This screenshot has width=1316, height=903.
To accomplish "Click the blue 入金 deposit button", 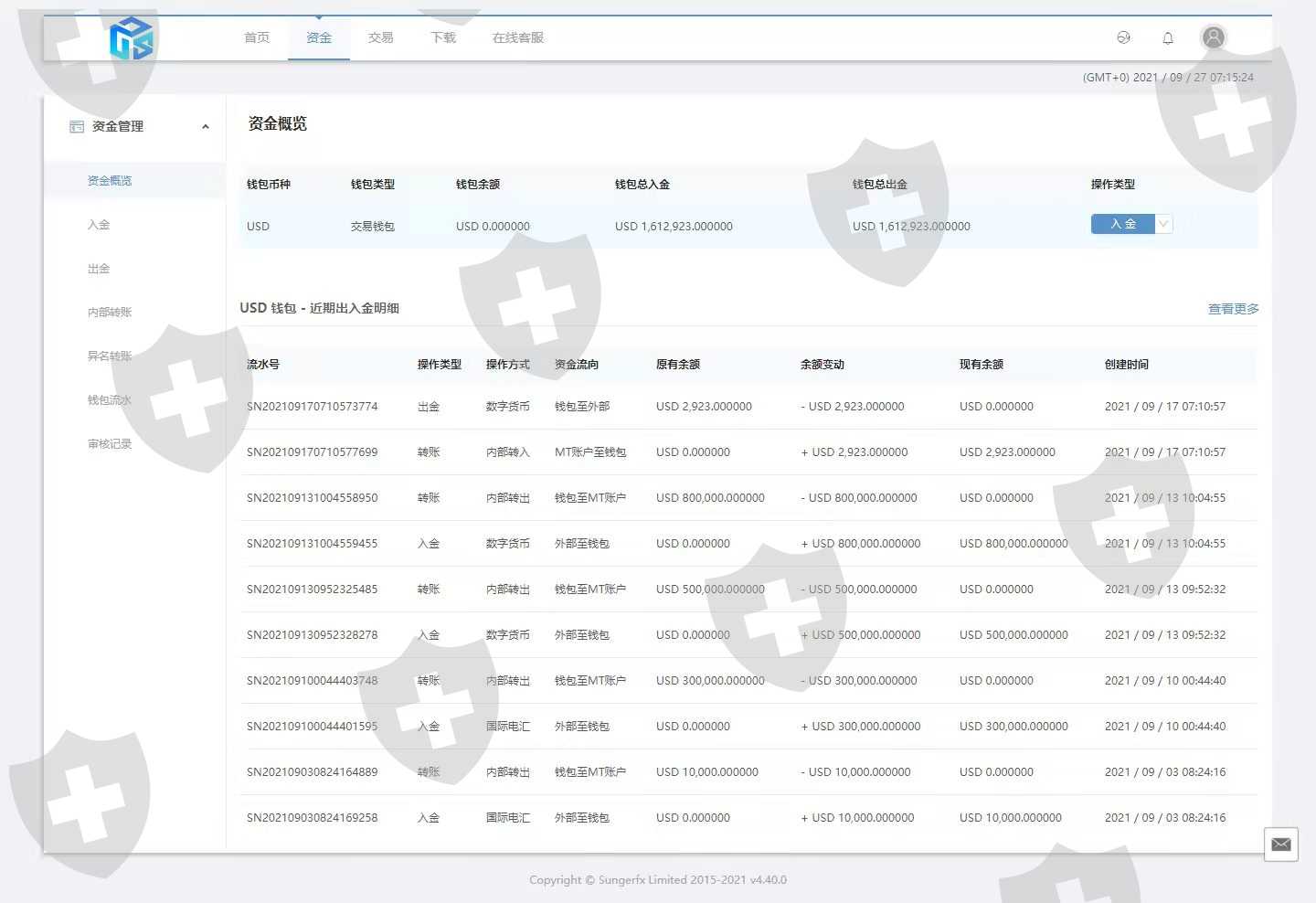I will click(x=1123, y=224).
